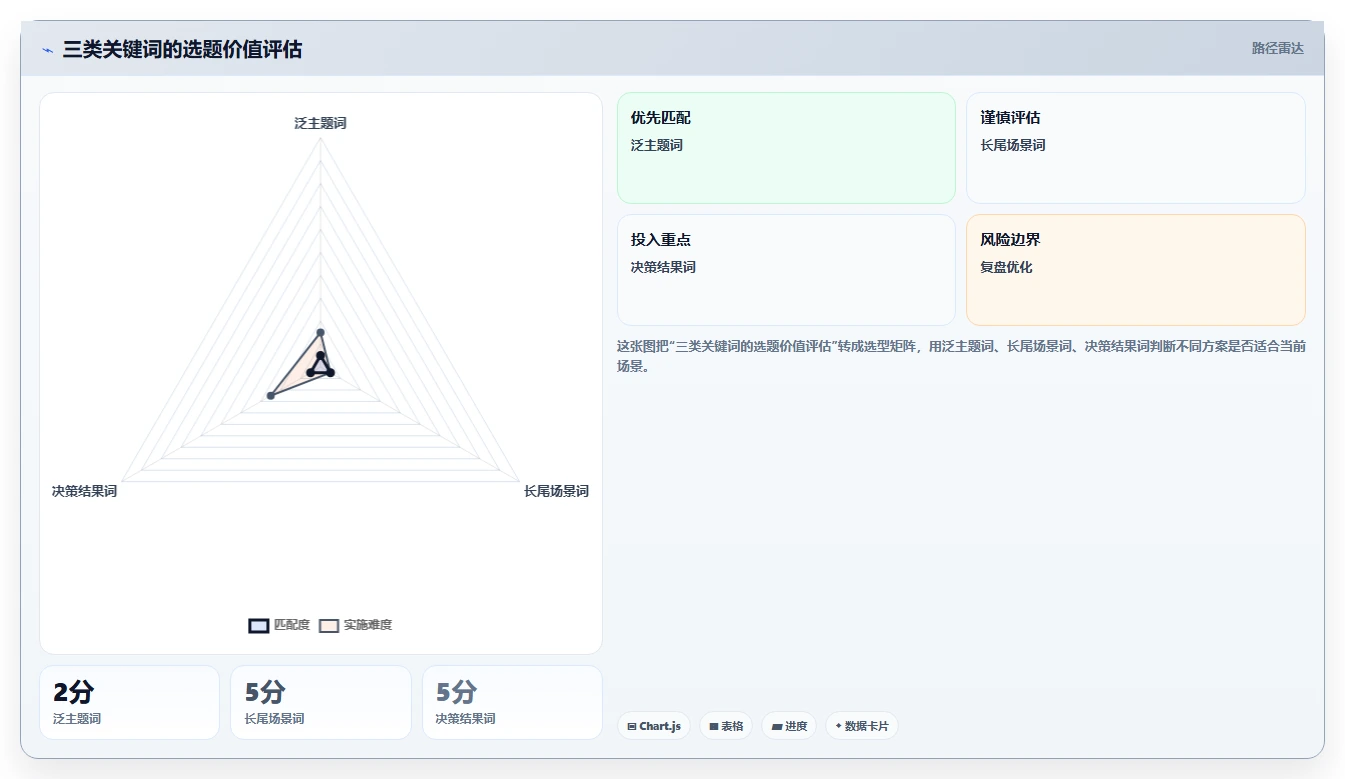Click the 实施难度 data point toward 决策结果词
The image size is (1345, 779).
(x=271, y=396)
